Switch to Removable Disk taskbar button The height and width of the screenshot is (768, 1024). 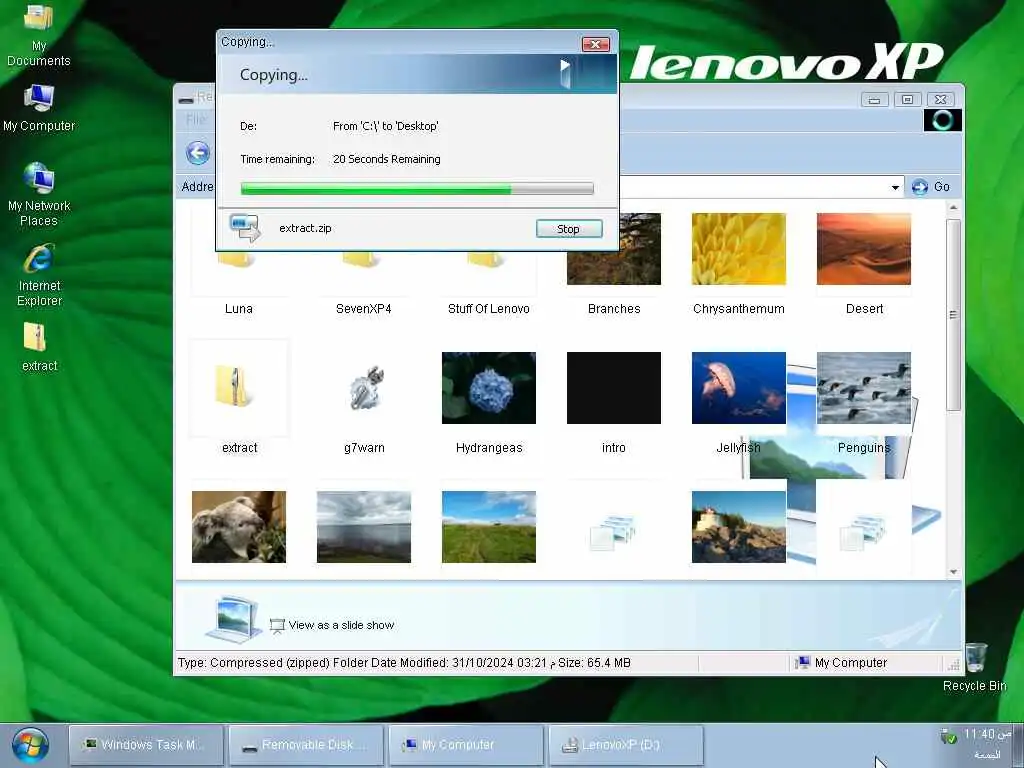306,744
